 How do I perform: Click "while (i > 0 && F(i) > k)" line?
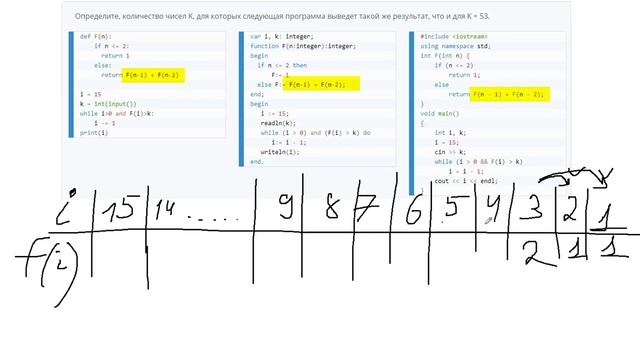pos(478,162)
